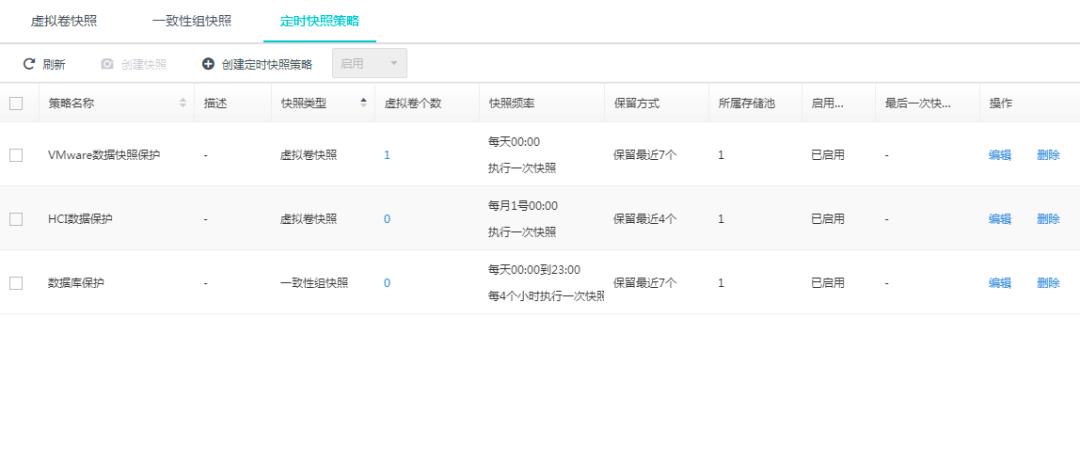Tick the 数据库保护 row checkbox
1080x462 pixels.
coord(16,283)
